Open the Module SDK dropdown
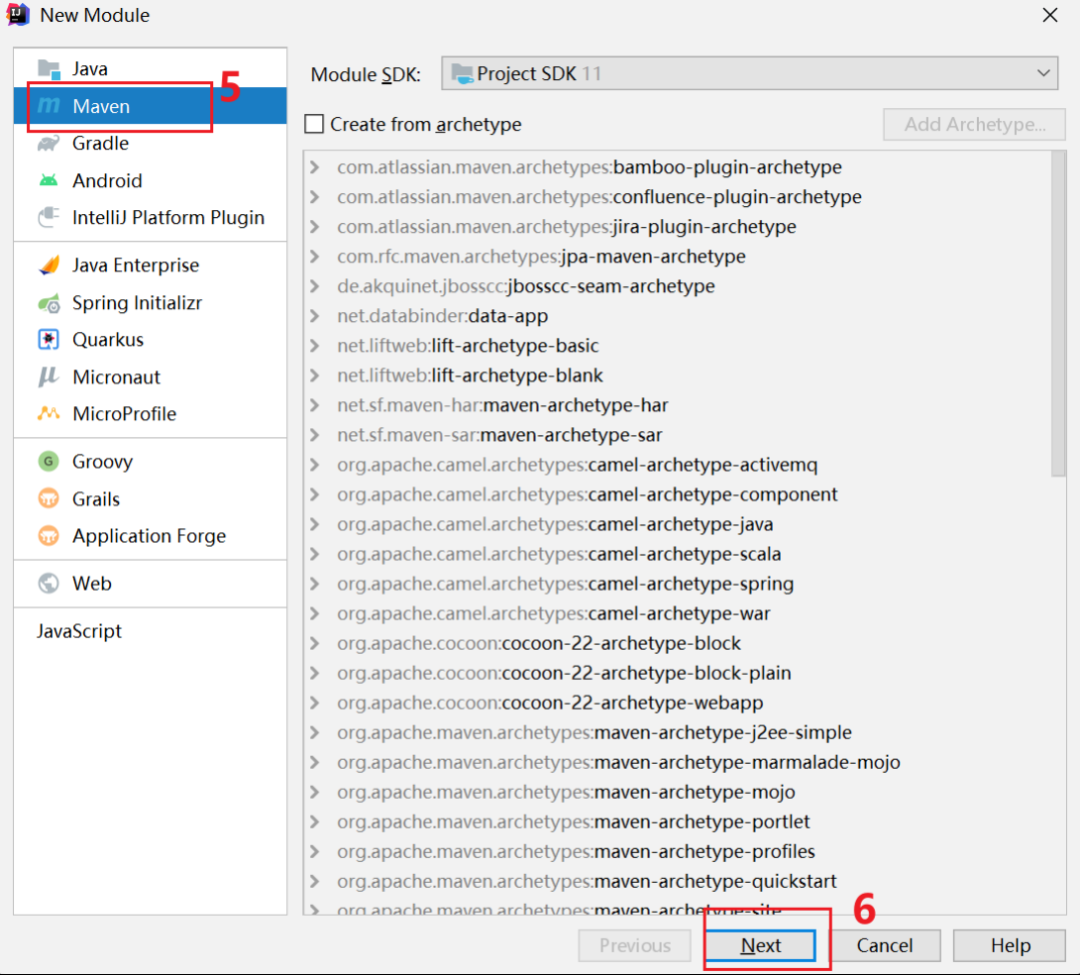Viewport: 1080px width, 975px height. click(x=750, y=73)
